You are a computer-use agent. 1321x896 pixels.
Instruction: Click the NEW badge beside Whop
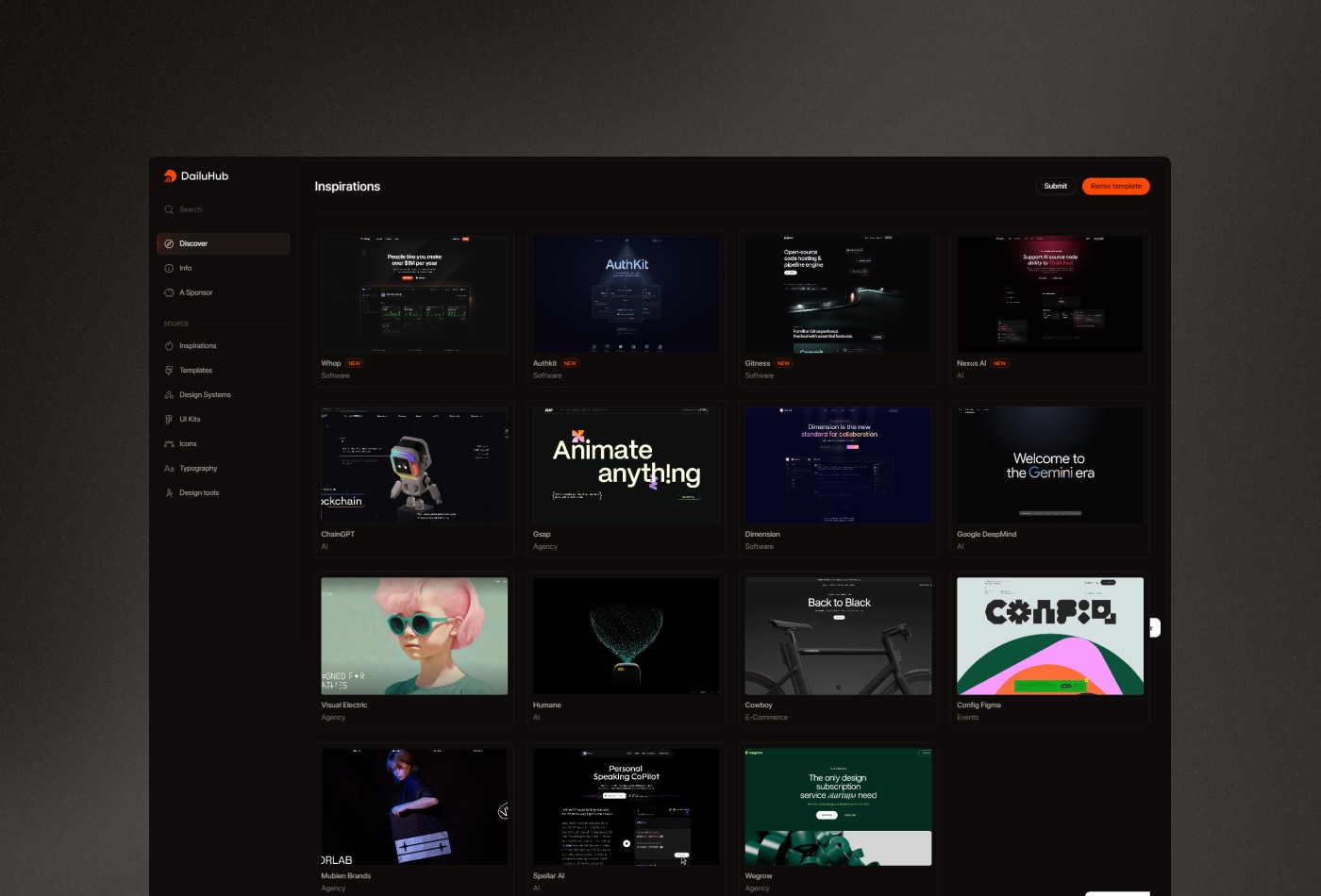tap(354, 363)
